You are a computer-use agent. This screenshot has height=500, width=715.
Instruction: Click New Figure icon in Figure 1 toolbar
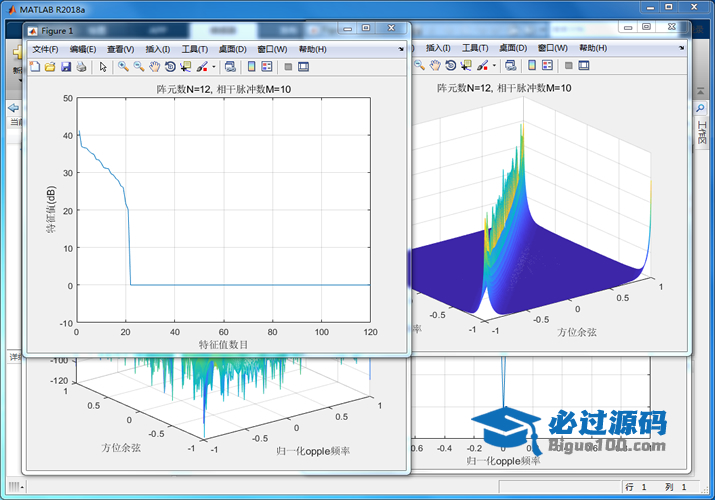click(35, 67)
